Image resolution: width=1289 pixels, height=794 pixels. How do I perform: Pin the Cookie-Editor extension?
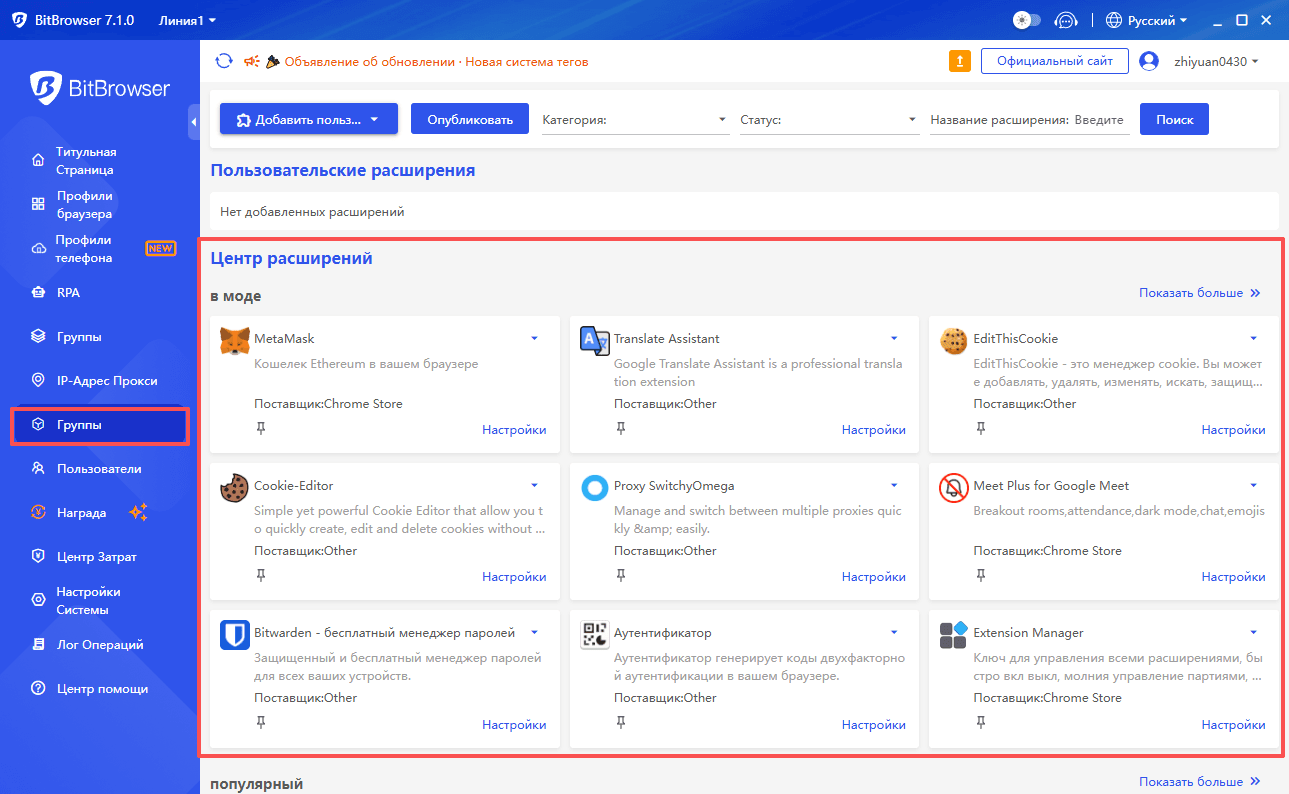(x=261, y=575)
